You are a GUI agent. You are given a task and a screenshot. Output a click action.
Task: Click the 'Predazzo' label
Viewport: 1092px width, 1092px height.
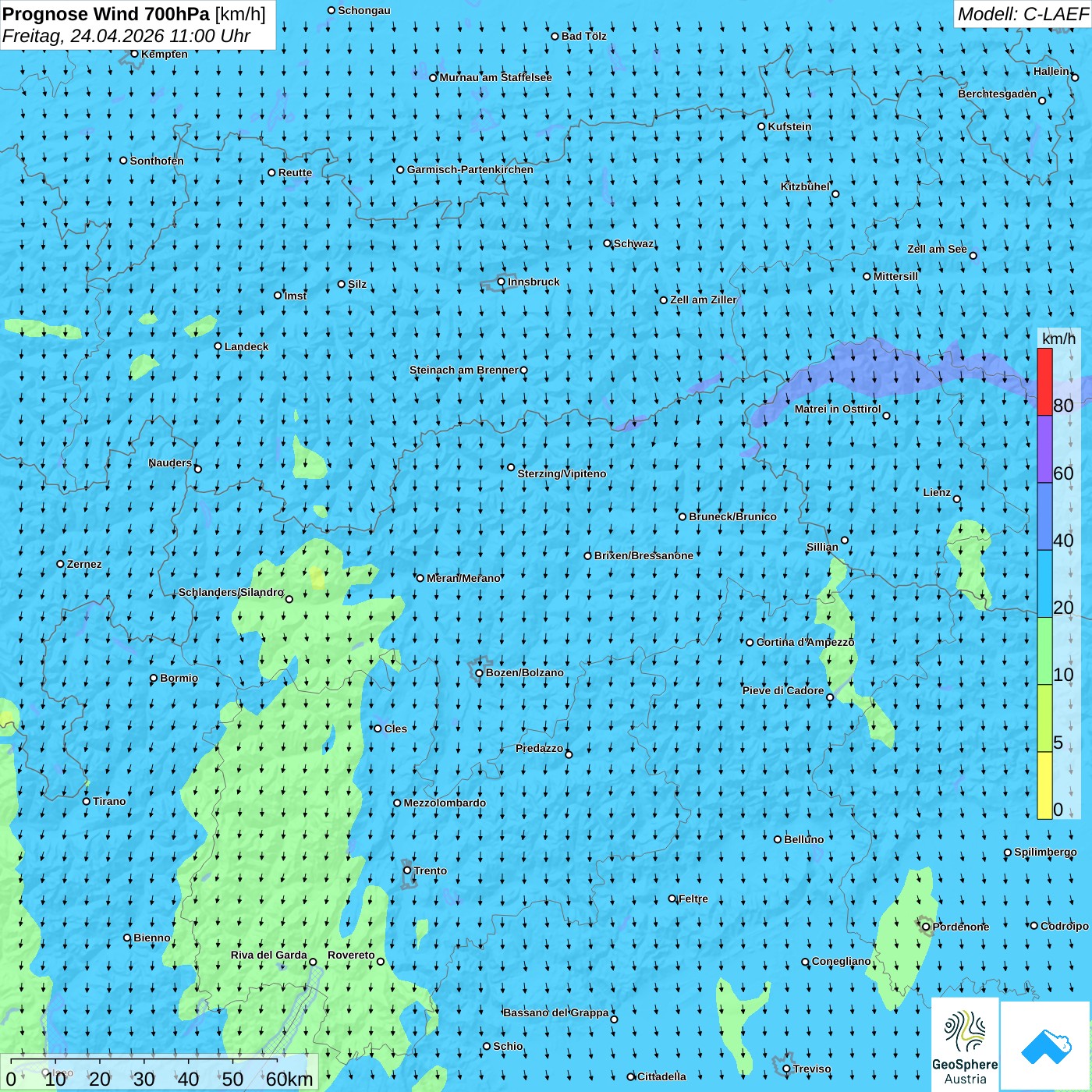pyautogui.click(x=539, y=748)
